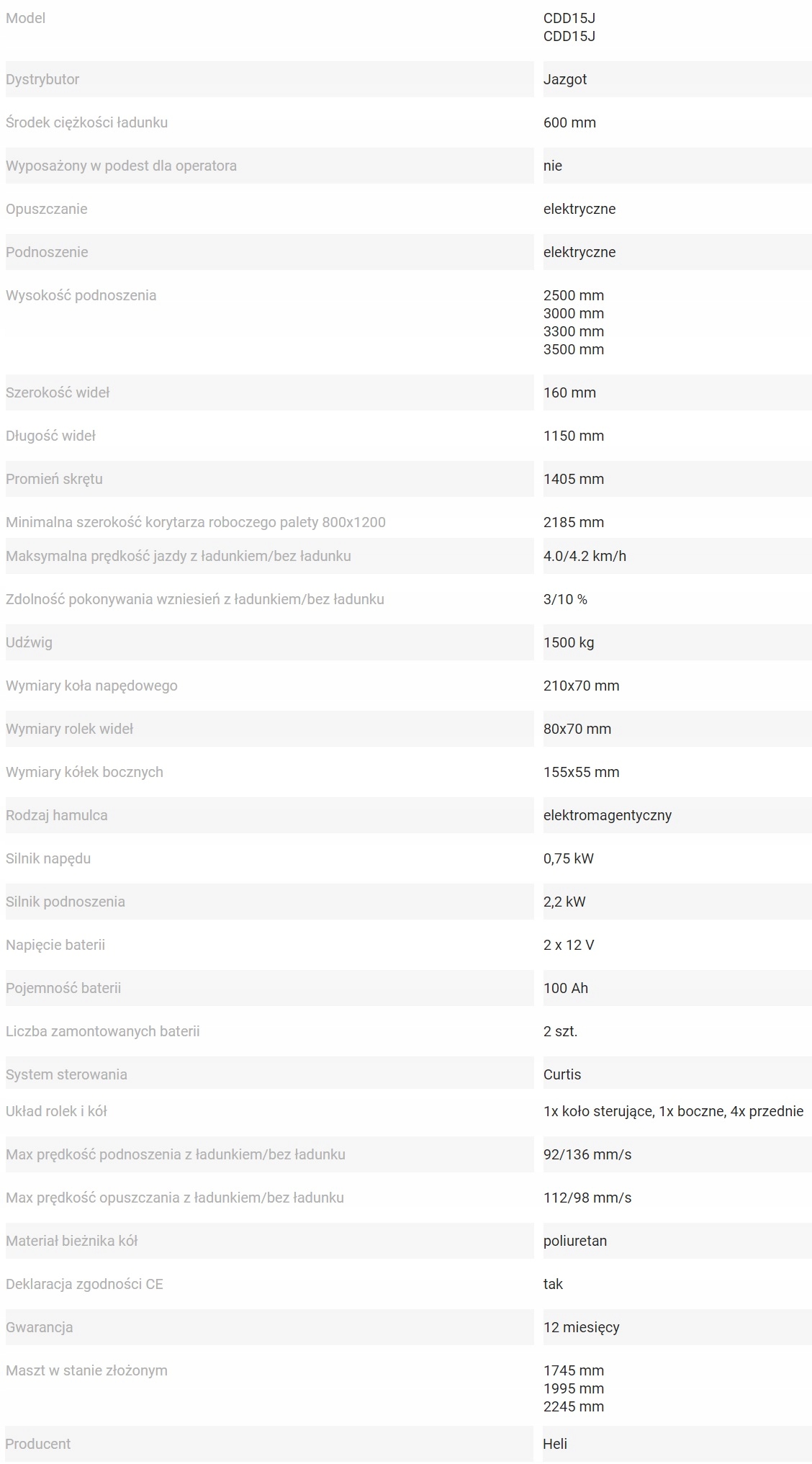
Task: Select the 100 Ah battery capacity value
Action: [x=566, y=988]
